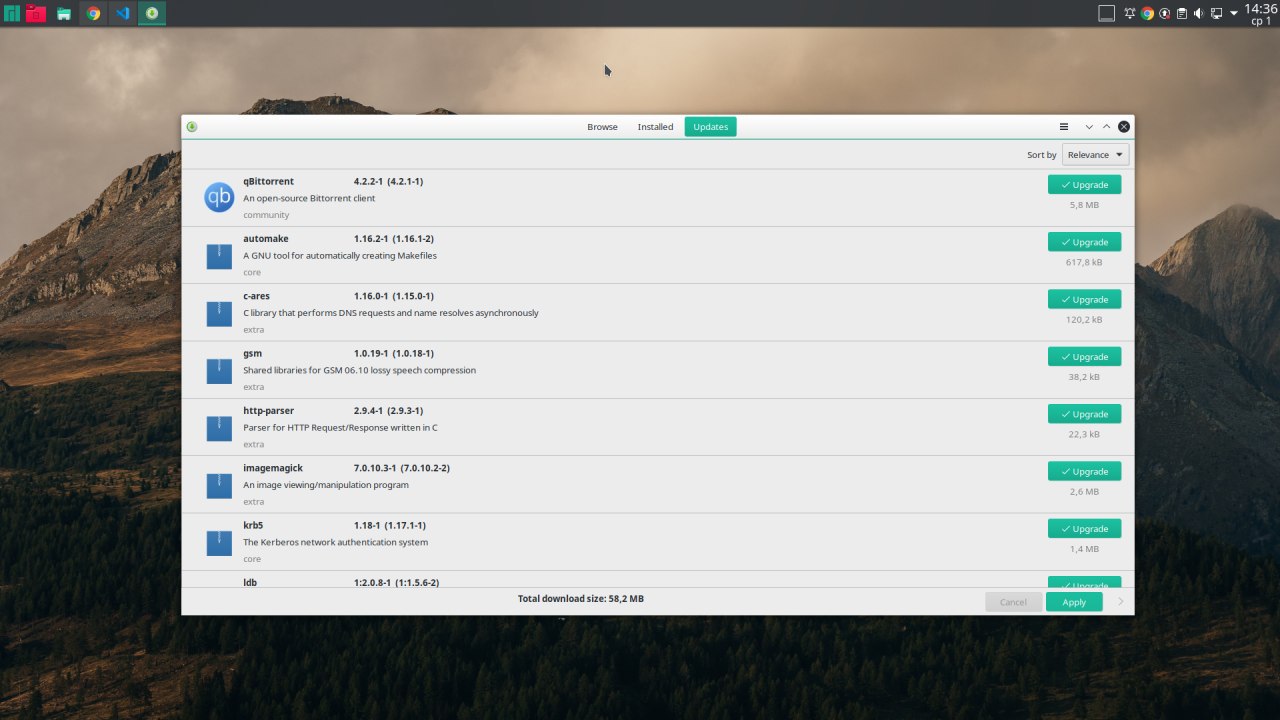
Task: Toggle Upgrade for qBittorrent
Action: pyautogui.click(x=1084, y=185)
